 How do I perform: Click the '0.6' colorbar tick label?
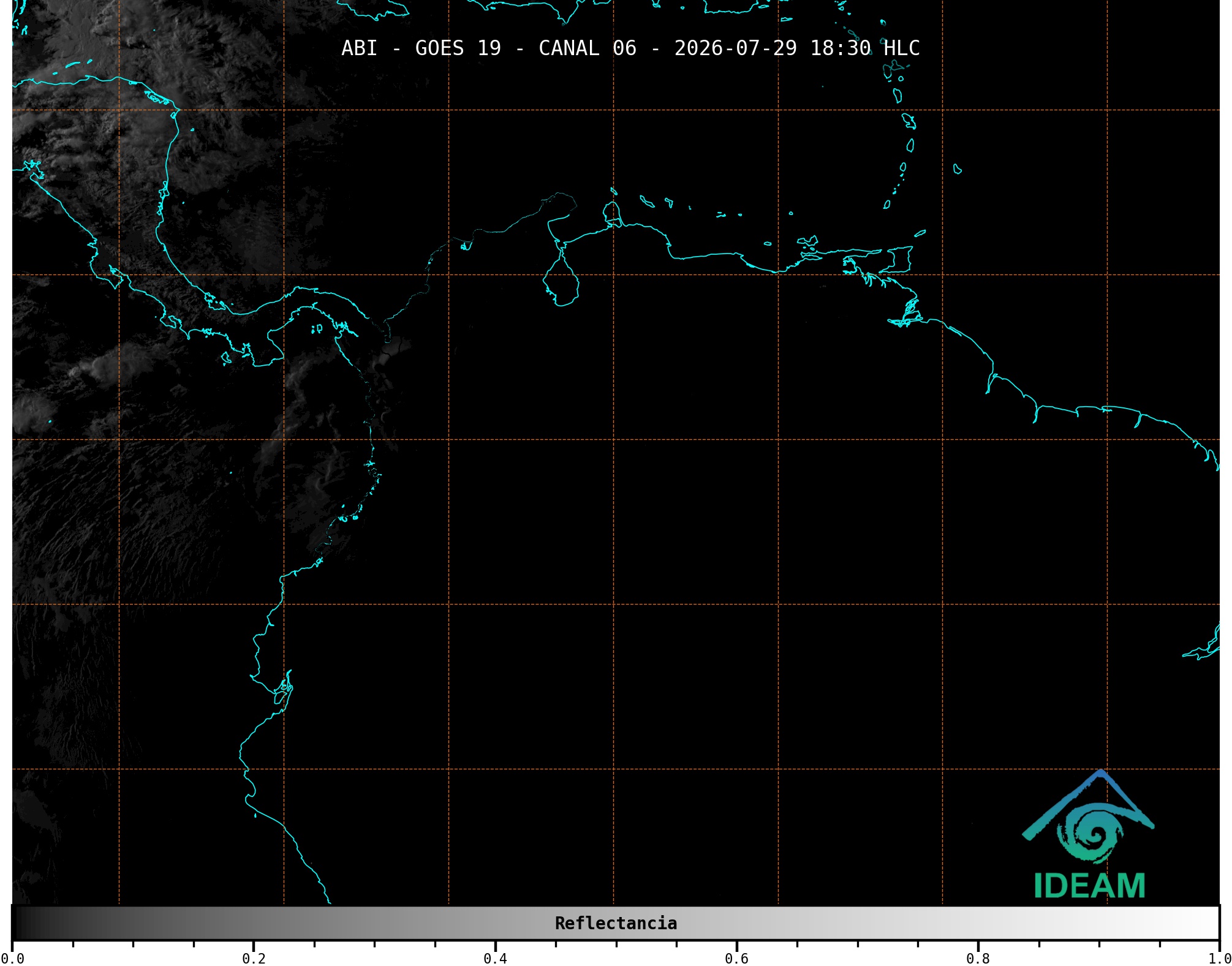pos(736,958)
